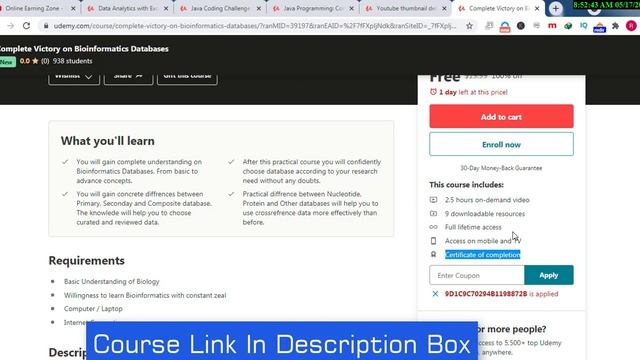
Task: Click the Enroll now button
Action: (x=501, y=144)
